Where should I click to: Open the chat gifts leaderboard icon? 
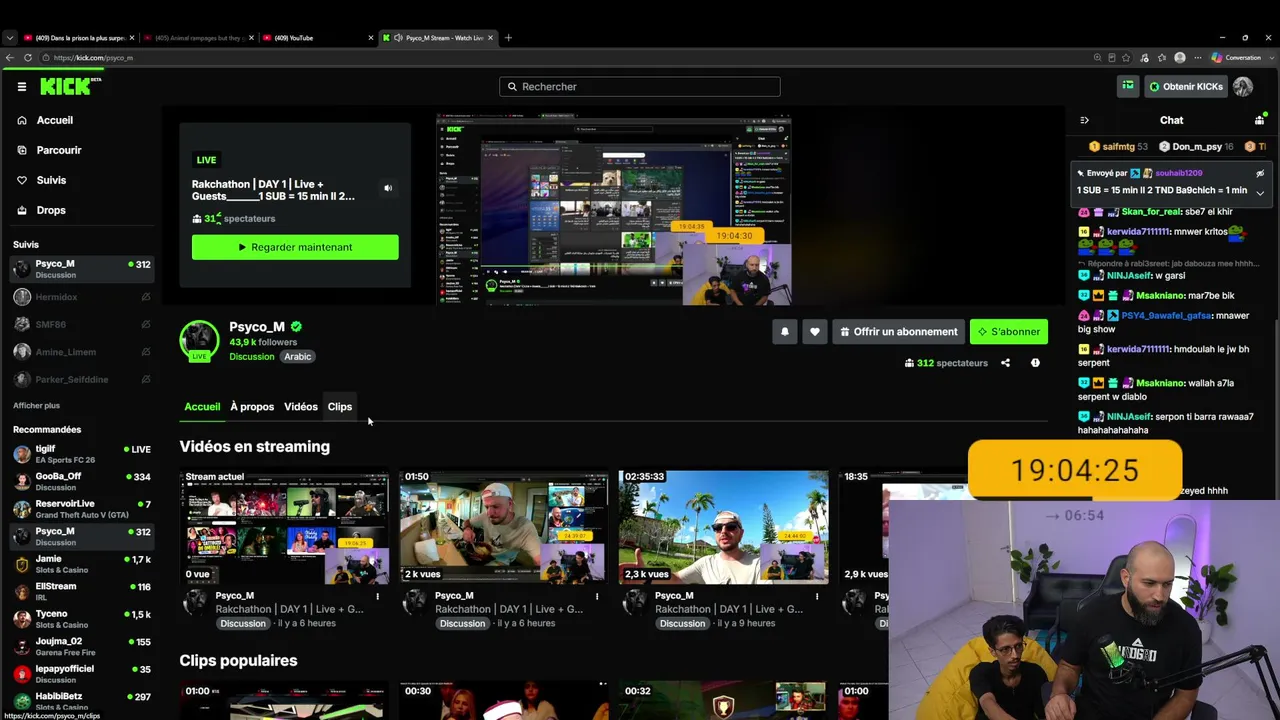pyautogui.click(x=1259, y=120)
